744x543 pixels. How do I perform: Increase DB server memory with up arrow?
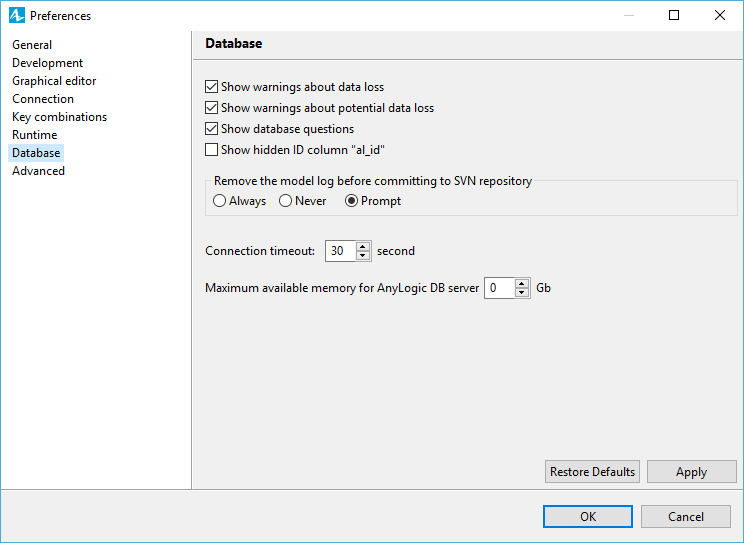(x=521, y=283)
